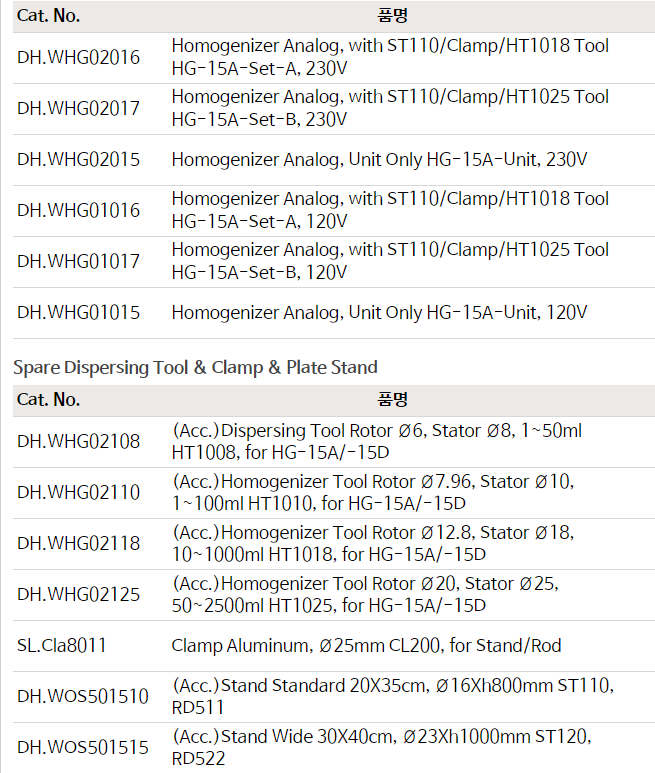Click catalog number DH.WHG02125

(x=79, y=595)
